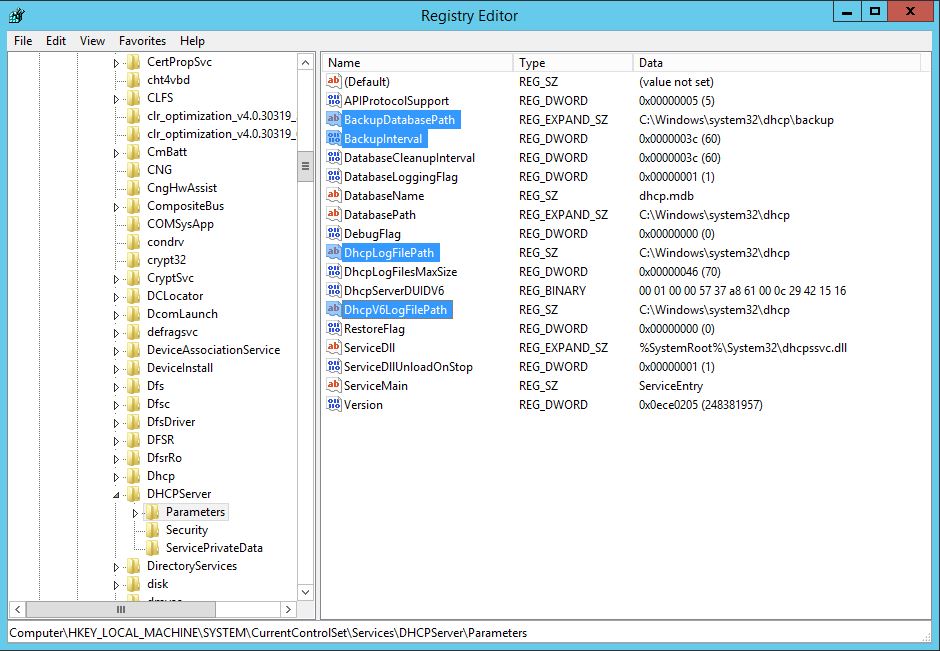
Task: Collapse the DHCPServer tree node
Action: coord(116,494)
